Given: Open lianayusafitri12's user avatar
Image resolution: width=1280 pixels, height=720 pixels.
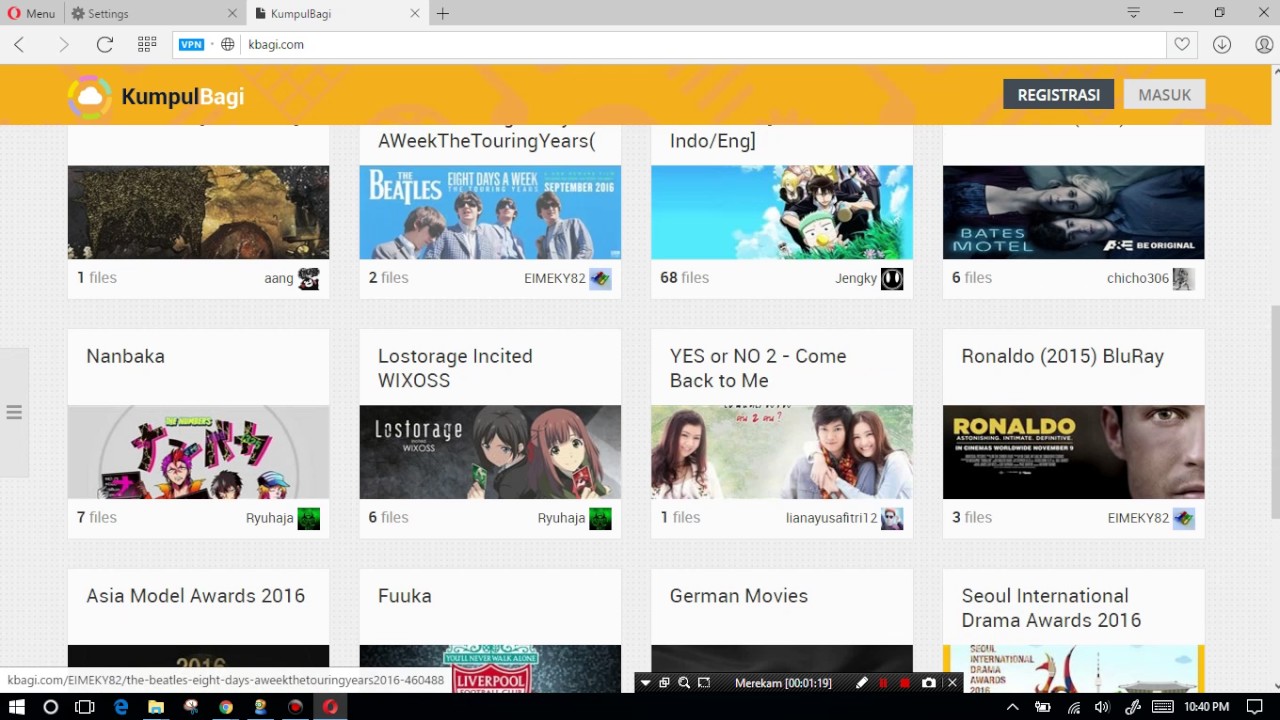Looking at the screenshot, I should (892, 518).
